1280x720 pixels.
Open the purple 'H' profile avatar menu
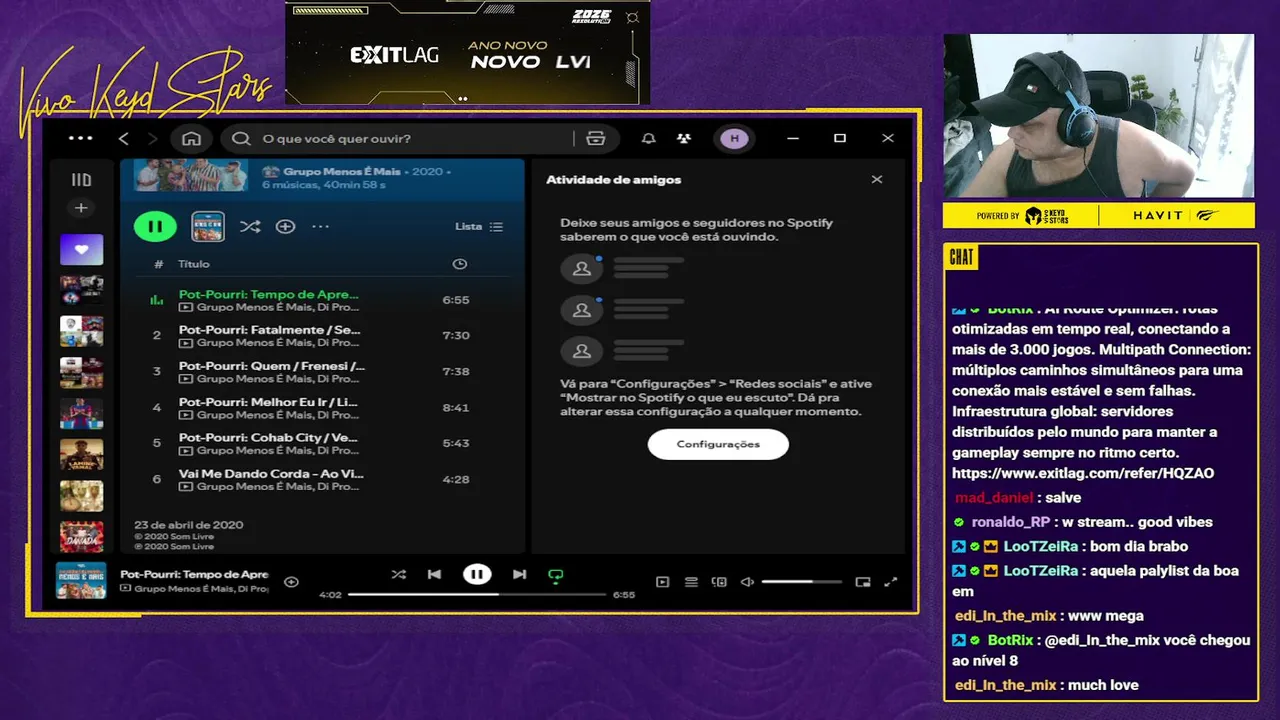click(x=734, y=138)
